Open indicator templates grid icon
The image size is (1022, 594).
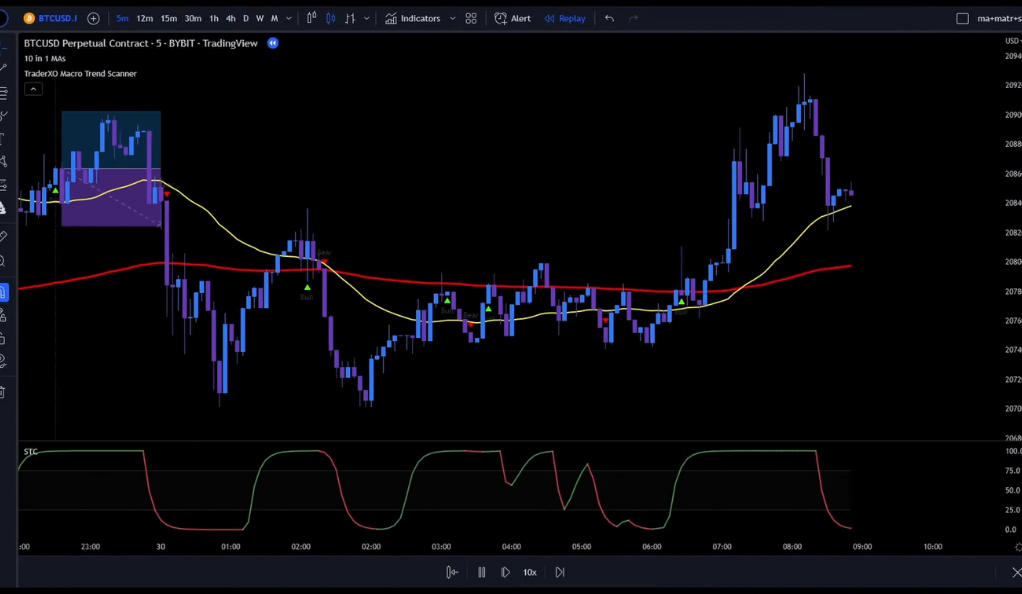471,18
